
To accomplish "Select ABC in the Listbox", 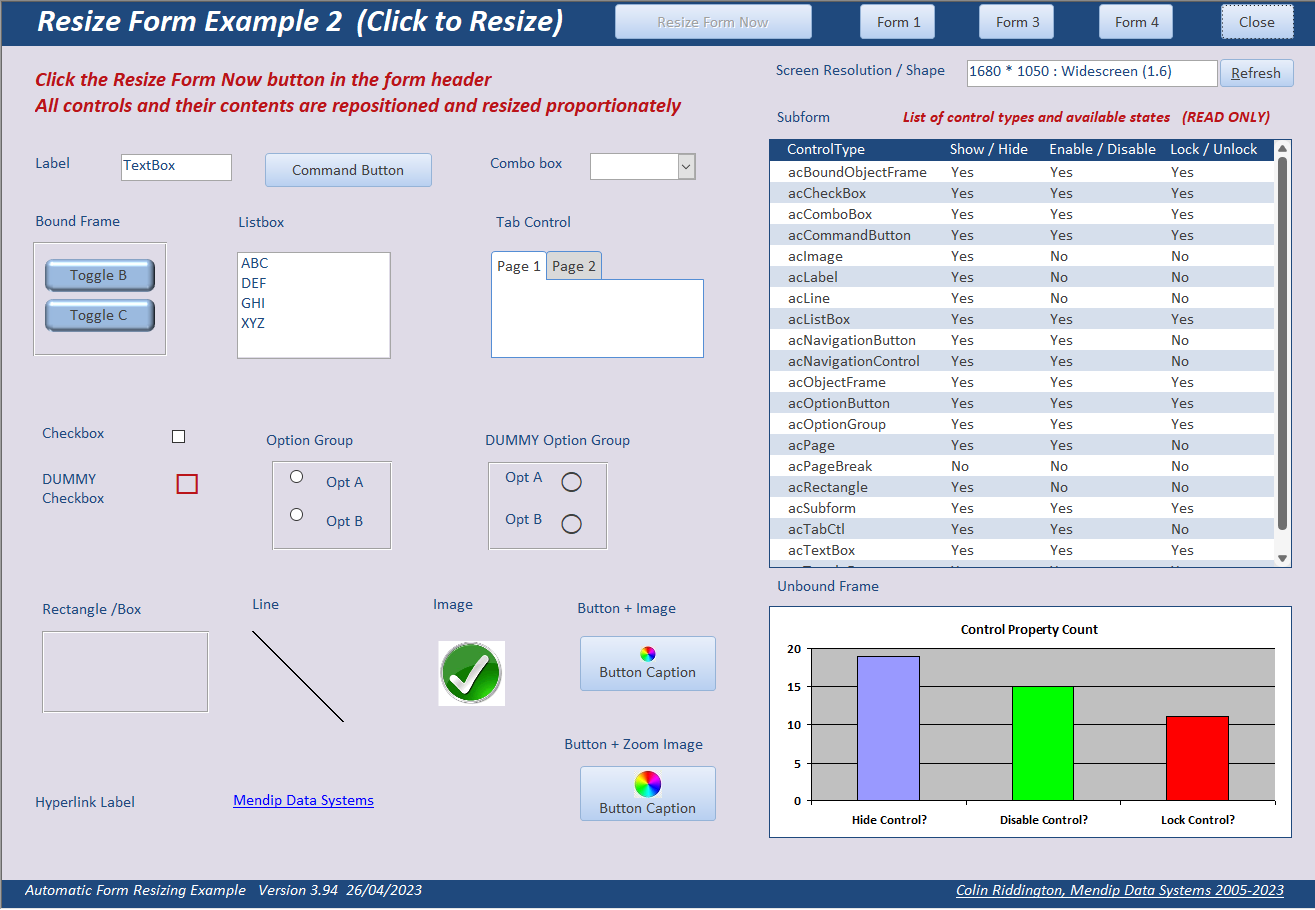I will tap(313, 263).
